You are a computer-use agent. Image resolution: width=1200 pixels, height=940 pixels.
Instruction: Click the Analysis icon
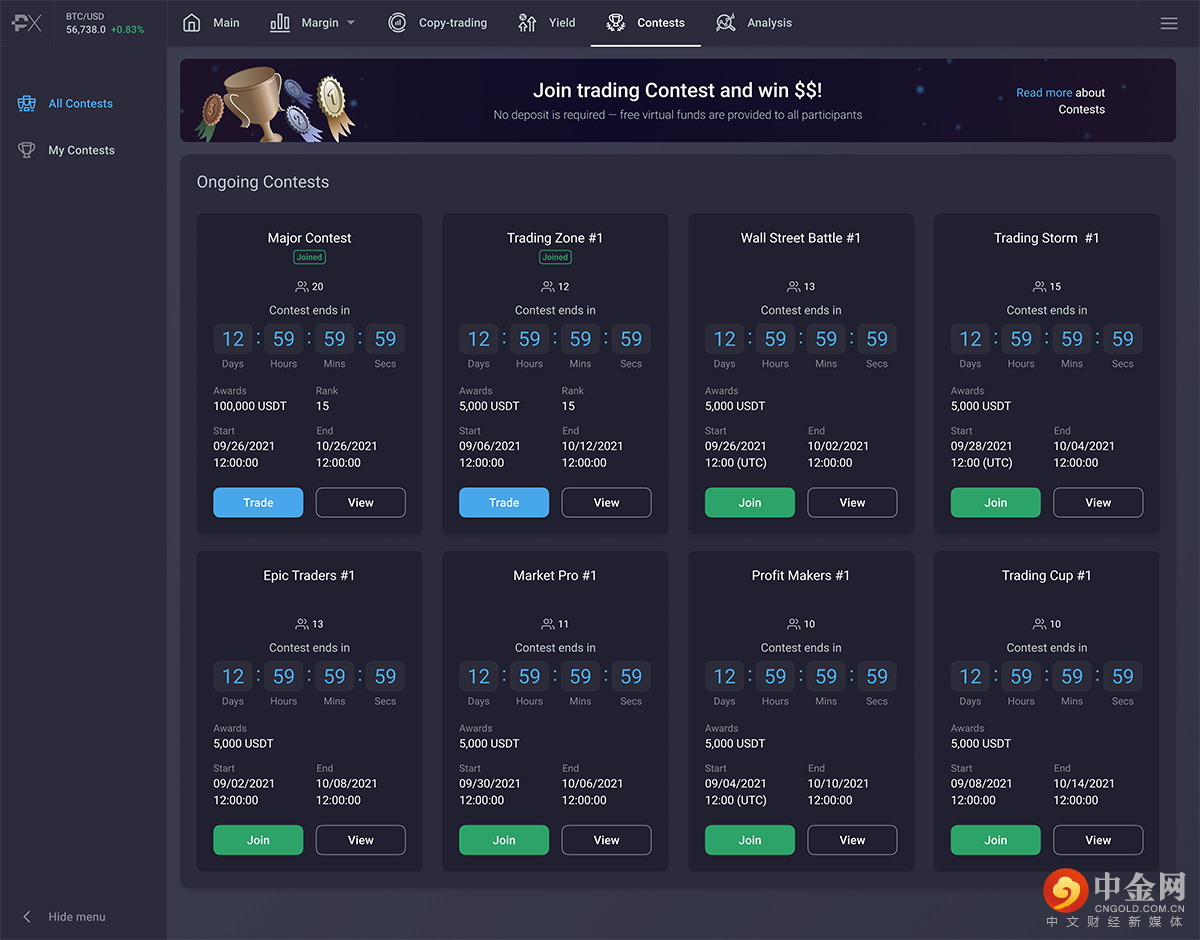tap(726, 23)
